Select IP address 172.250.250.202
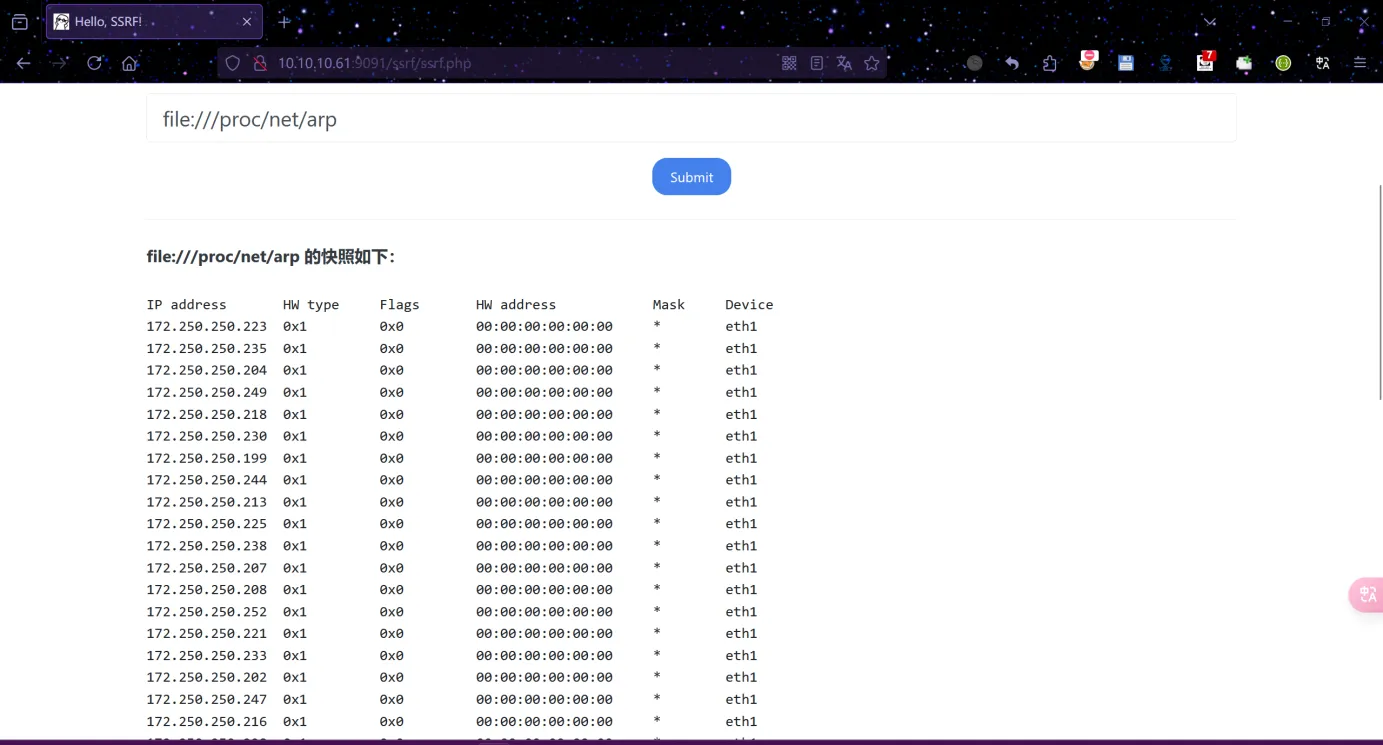This screenshot has width=1383, height=745. point(207,677)
